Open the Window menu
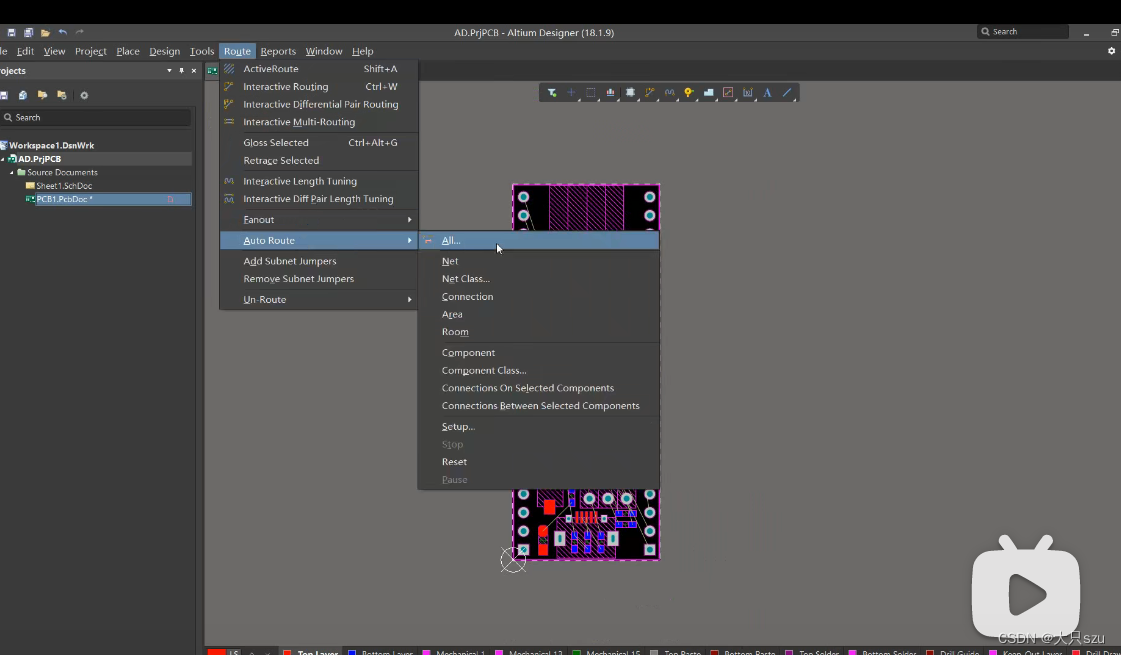Image resolution: width=1121 pixels, height=655 pixels. (324, 51)
